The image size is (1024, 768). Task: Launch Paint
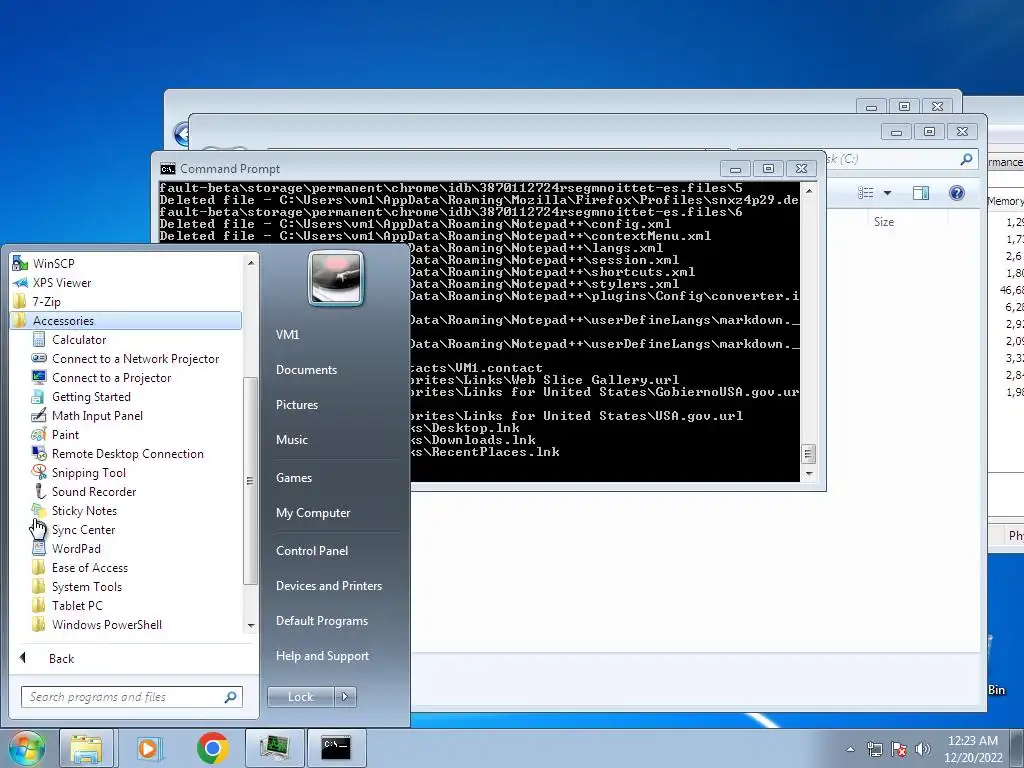tap(65, 434)
